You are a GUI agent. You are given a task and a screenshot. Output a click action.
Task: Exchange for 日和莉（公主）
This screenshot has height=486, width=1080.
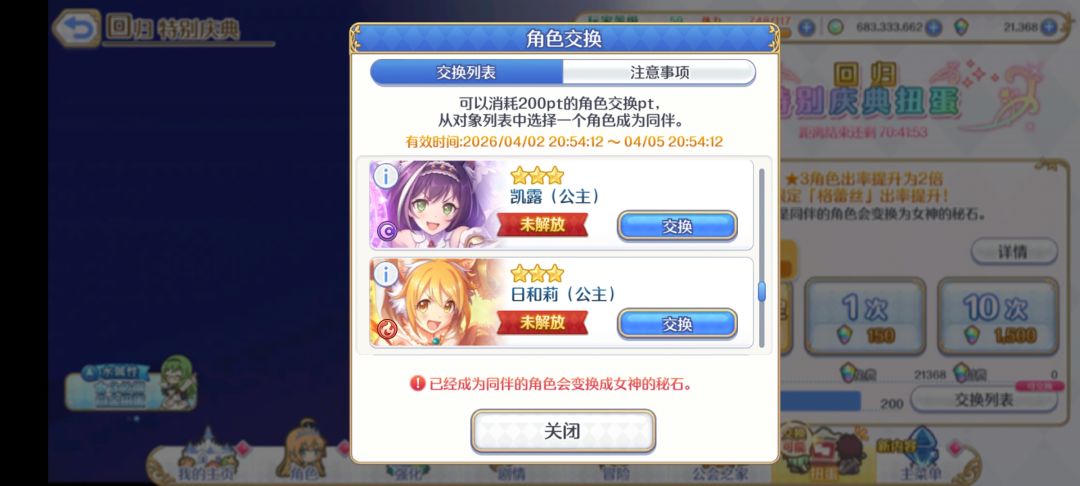(x=677, y=324)
